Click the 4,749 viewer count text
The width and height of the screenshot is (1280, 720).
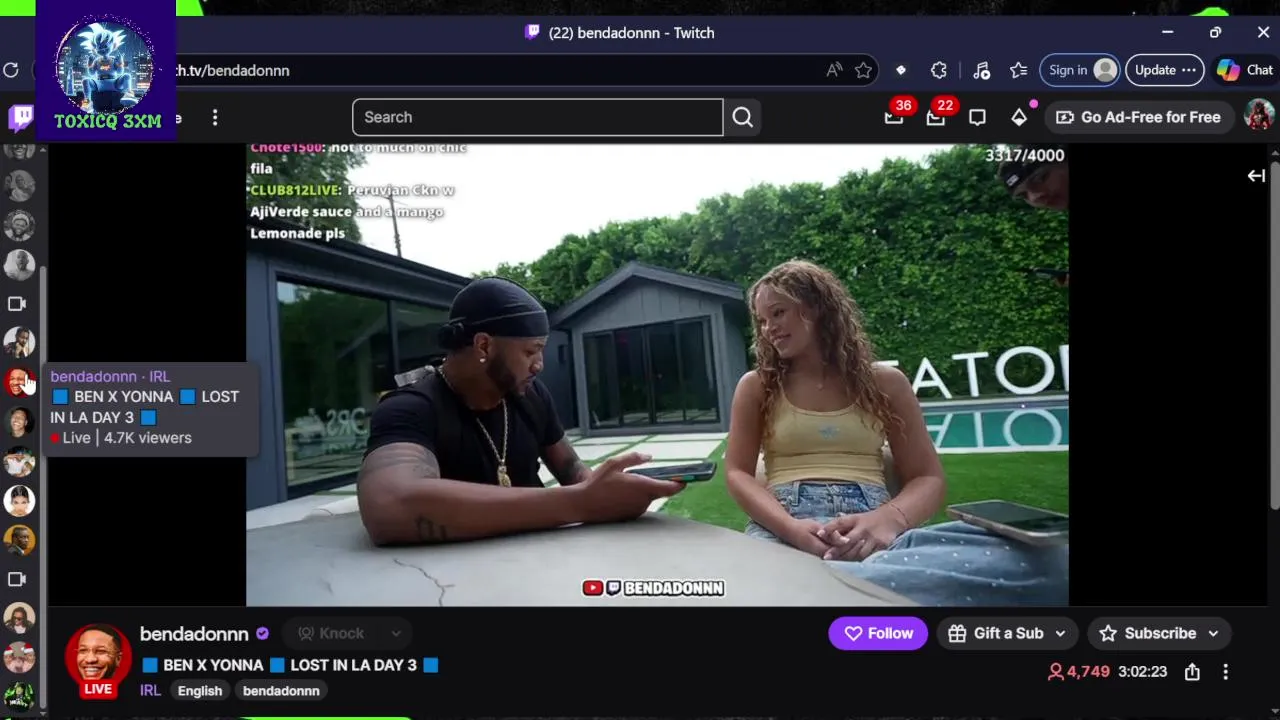[1088, 672]
